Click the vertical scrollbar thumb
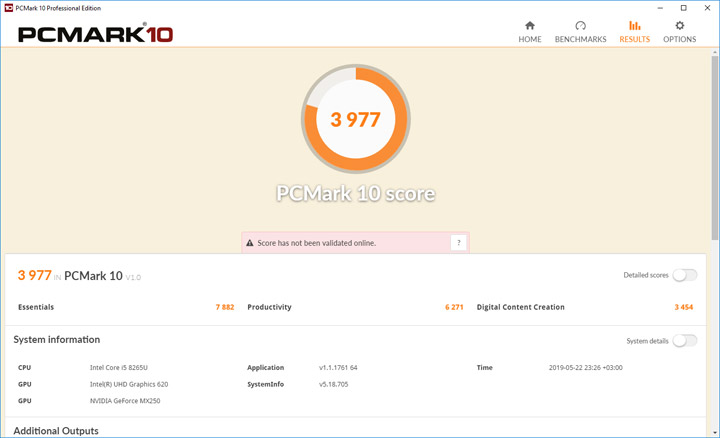720x438 pixels. click(x=715, y=147)
